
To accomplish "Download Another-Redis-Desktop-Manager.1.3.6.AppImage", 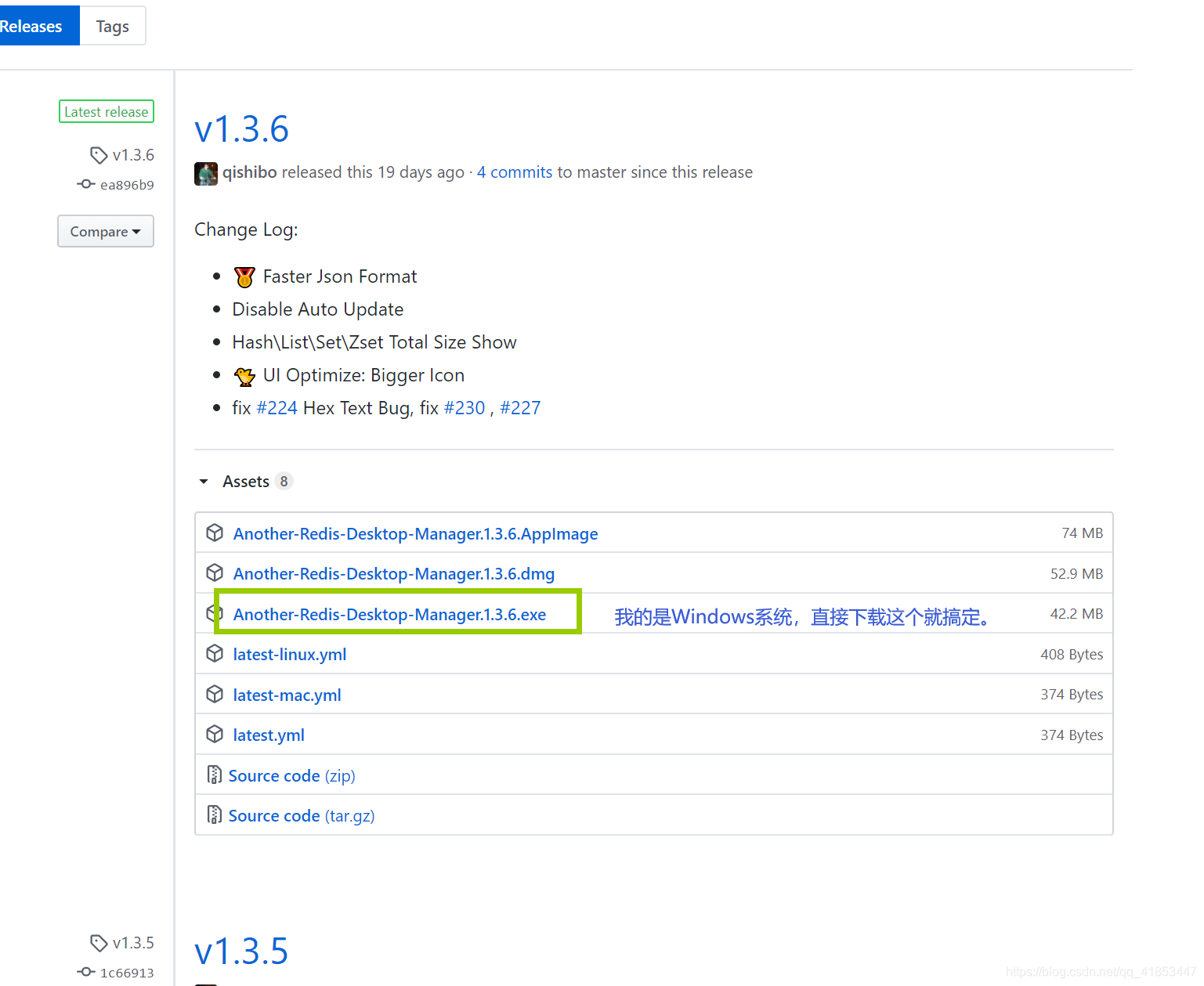I will pos(416,534).
